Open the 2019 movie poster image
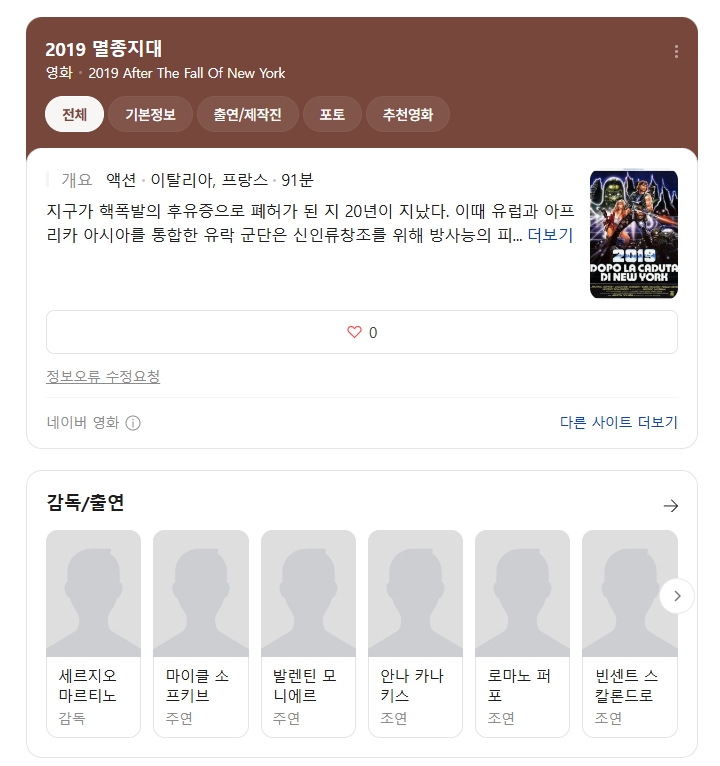The height and width of the screenshot is (766, 720). [634, 234]
